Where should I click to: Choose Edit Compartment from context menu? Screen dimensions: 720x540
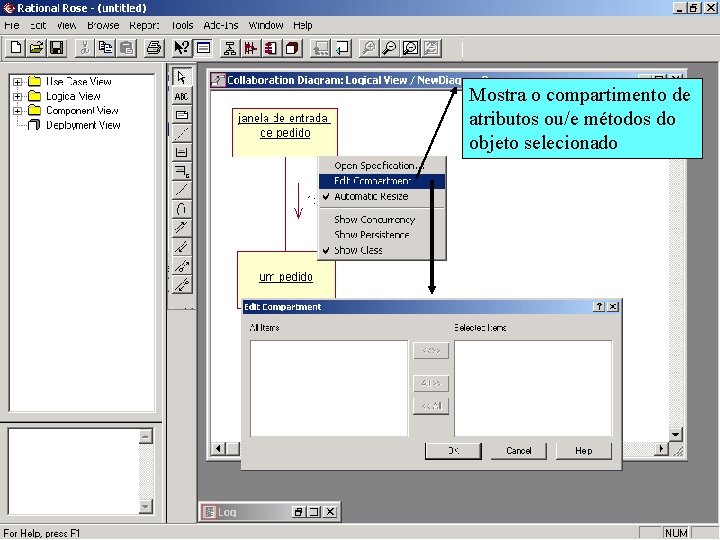[x=382, y=181]
